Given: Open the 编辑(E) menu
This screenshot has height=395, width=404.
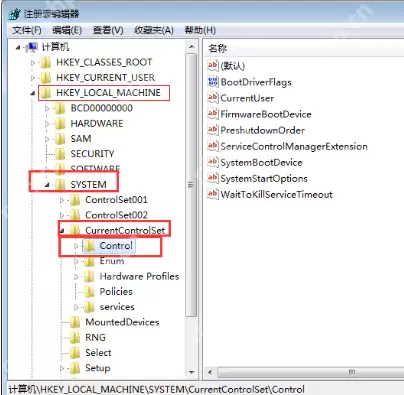Looking at the screenshot, I should click(x=67, y=30).
